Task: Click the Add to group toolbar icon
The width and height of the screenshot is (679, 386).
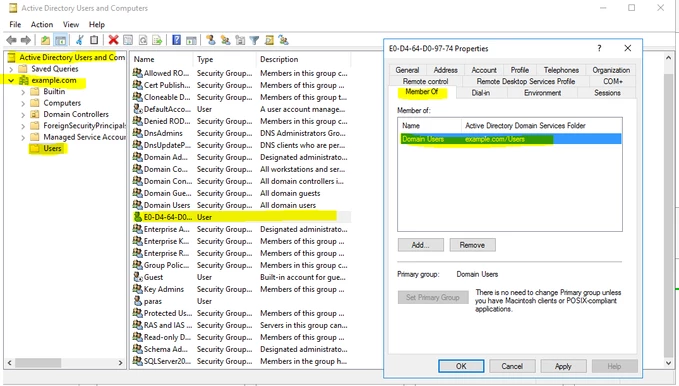Action: (x=284, y=40)
